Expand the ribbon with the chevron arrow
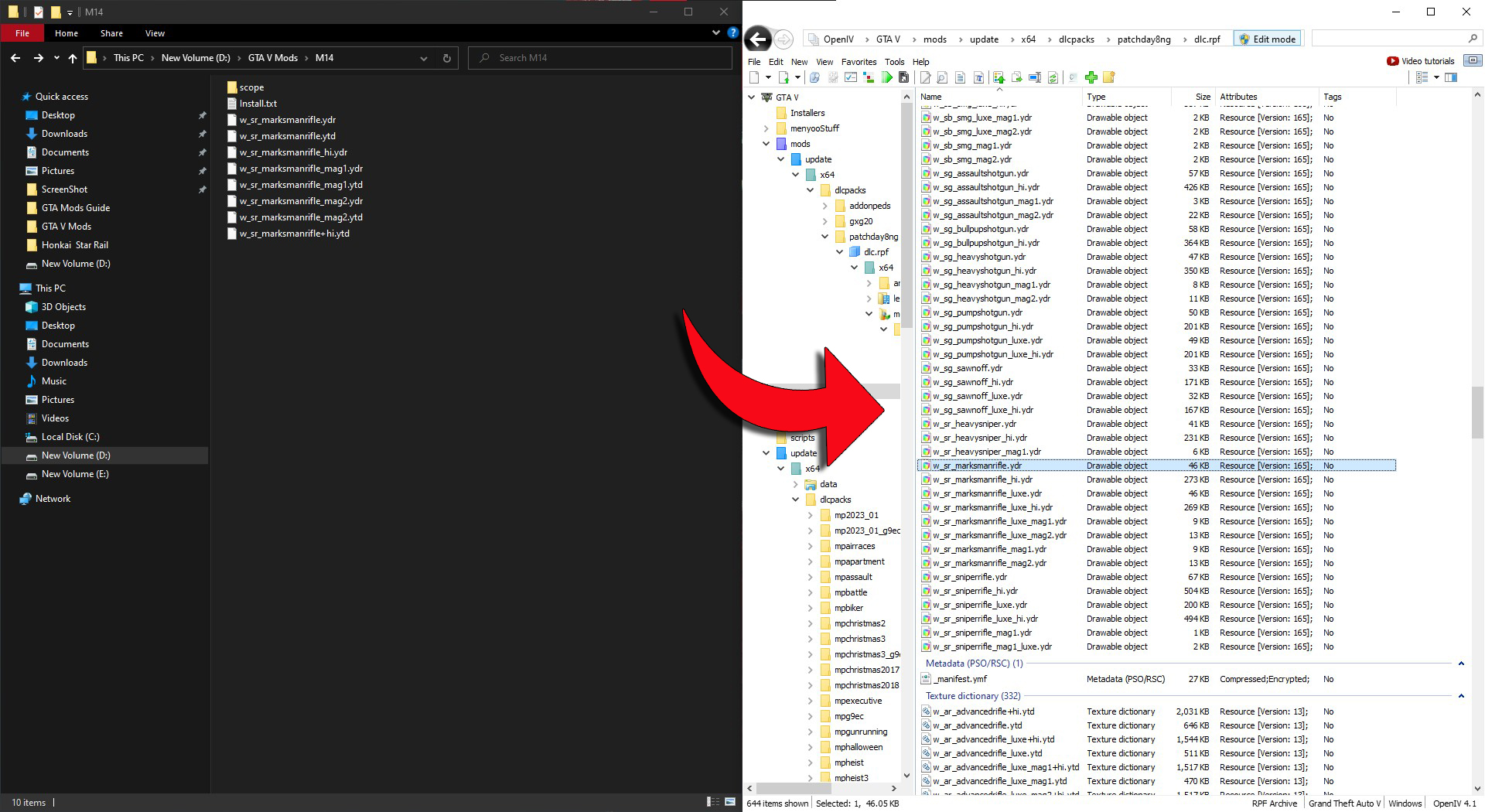 coord(716,33)
